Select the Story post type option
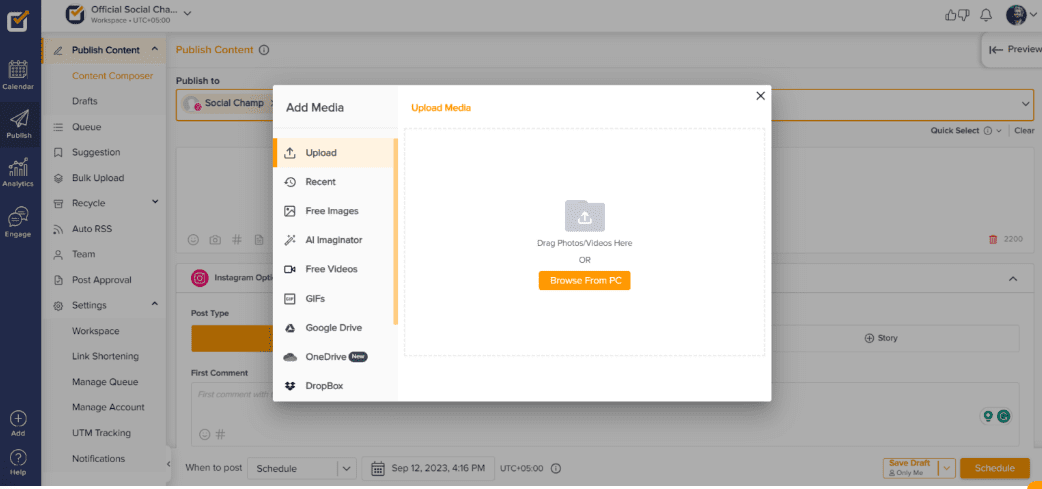 (881, 338)
